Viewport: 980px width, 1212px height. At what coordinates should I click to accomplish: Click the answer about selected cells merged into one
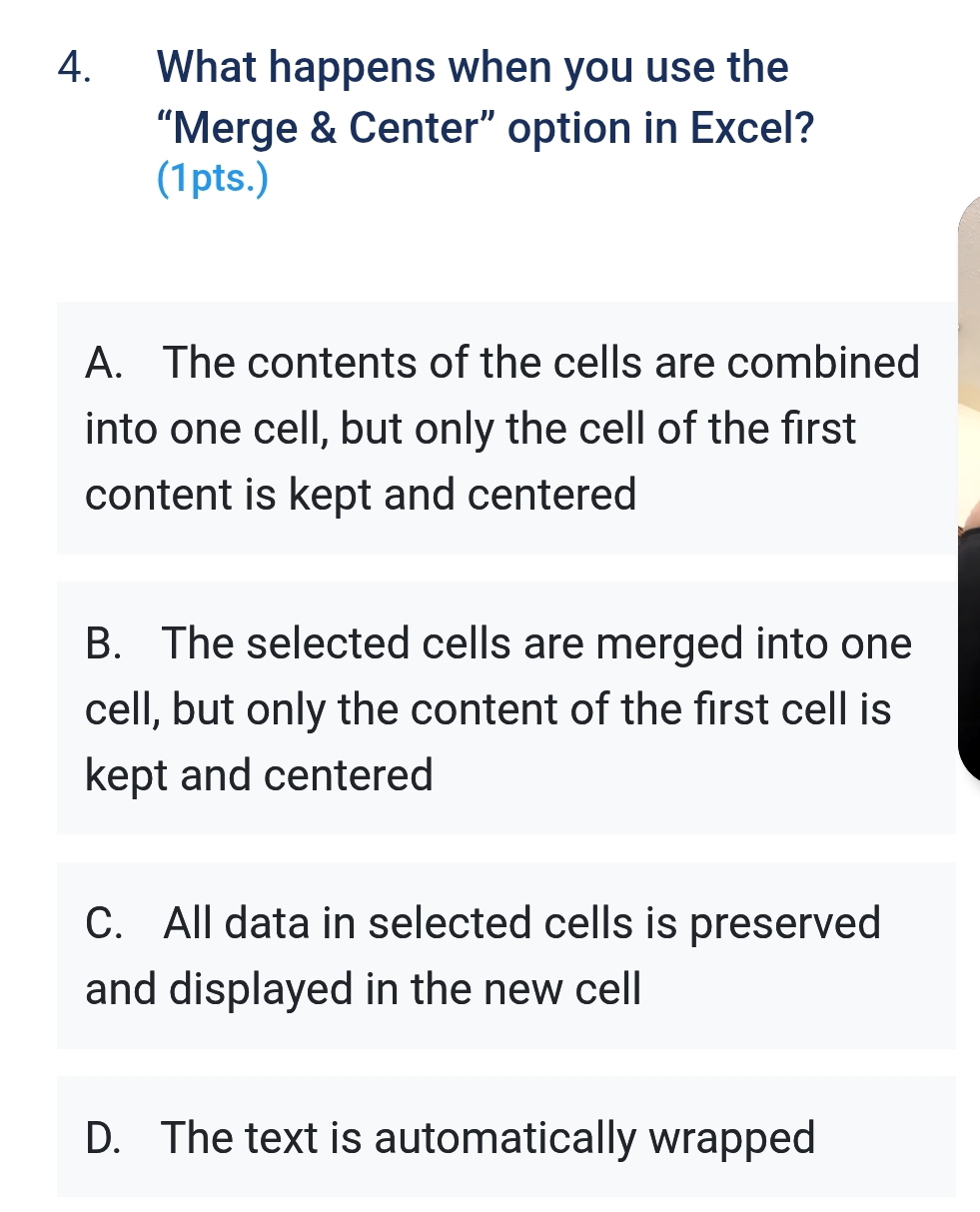[x=499, y=708]
